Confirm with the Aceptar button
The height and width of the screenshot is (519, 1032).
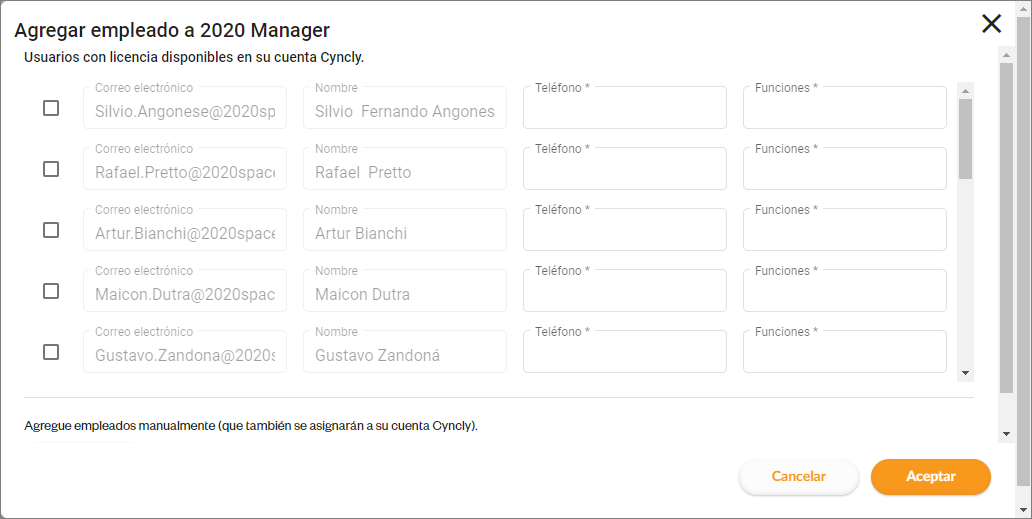tap(930, 477)
